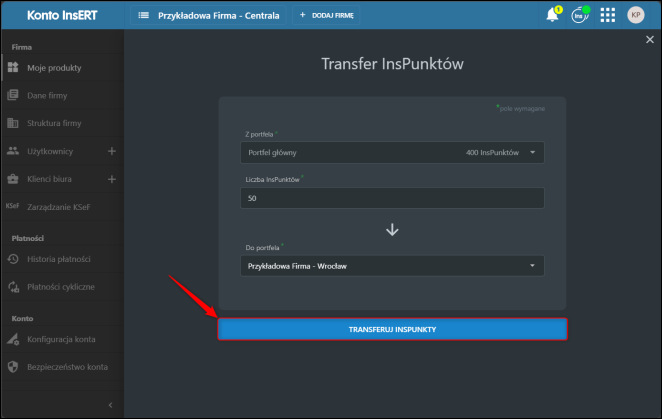Click the InsPunkty balance icon in header

[580, 15]
